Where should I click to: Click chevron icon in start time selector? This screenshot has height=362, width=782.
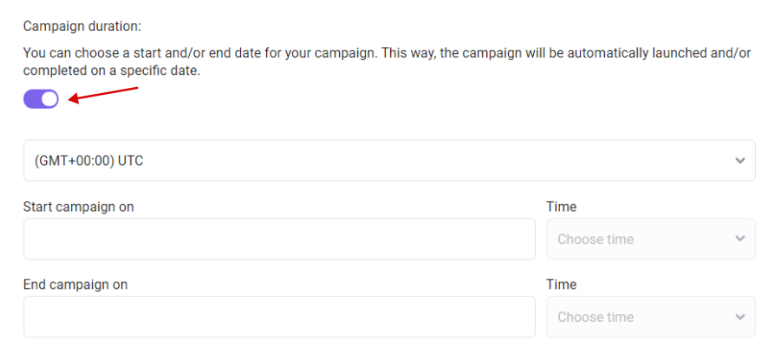pyautogui.click(x=740, y=238)
